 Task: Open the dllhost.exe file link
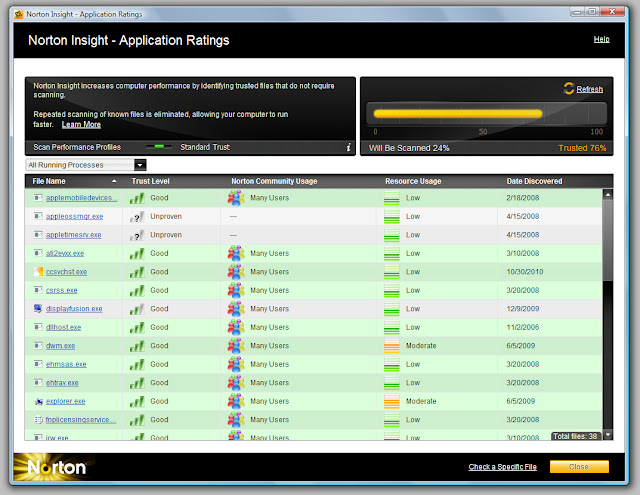click(63, 327)
